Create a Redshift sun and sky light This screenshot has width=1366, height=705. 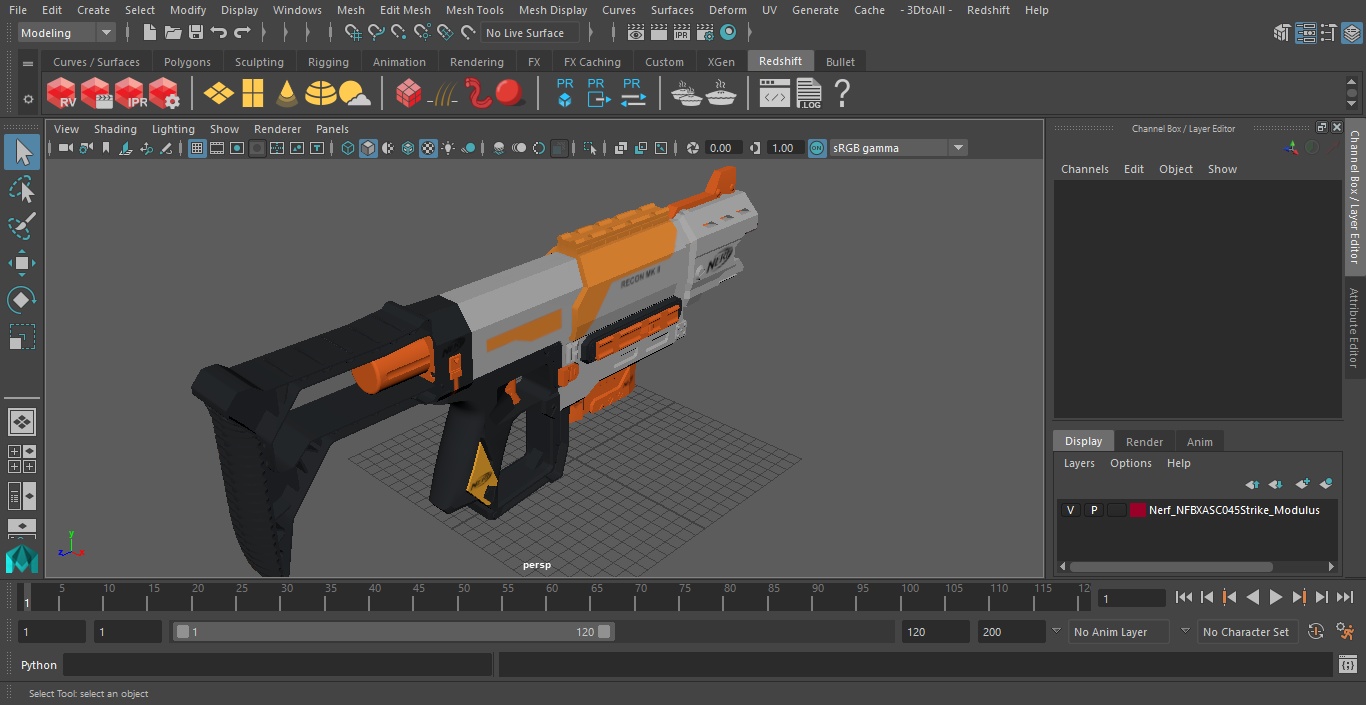coord(355,94)
